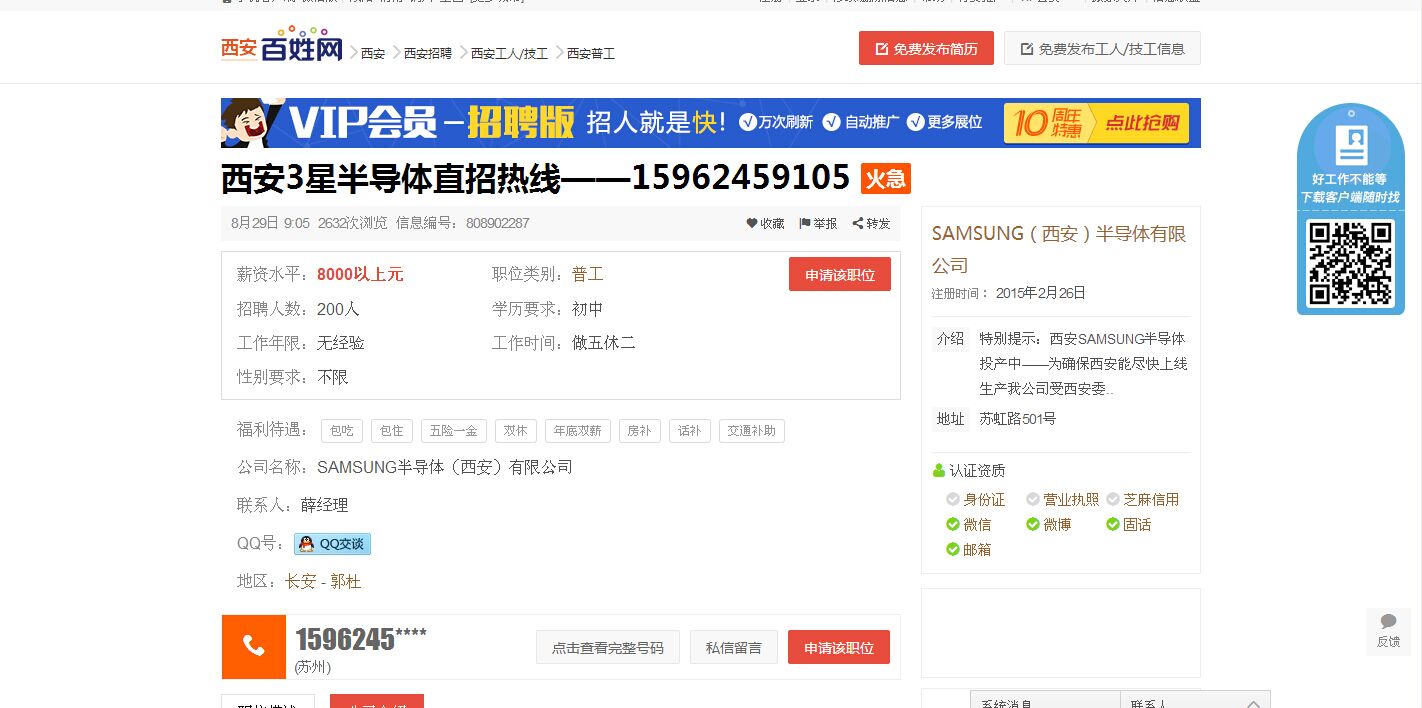This screenshot has height=708, width=1422.
Task: Send a message with 私信留言
Action: tap(734, 647)
